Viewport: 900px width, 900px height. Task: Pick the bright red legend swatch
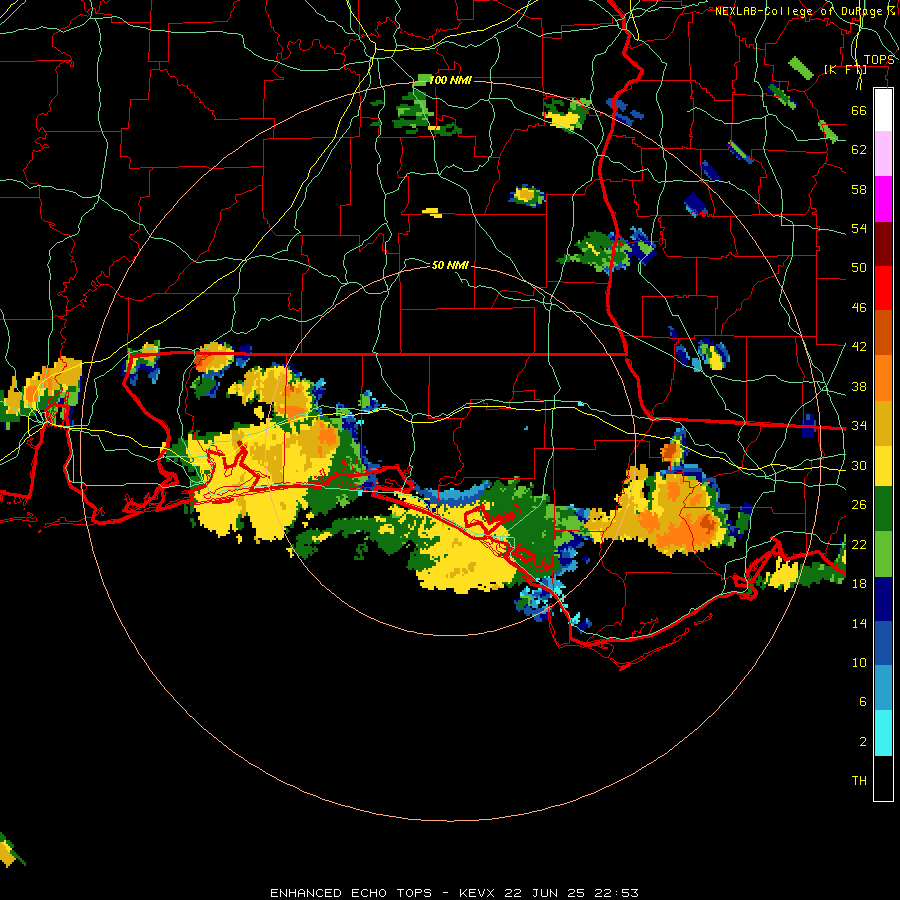[883, 288]
